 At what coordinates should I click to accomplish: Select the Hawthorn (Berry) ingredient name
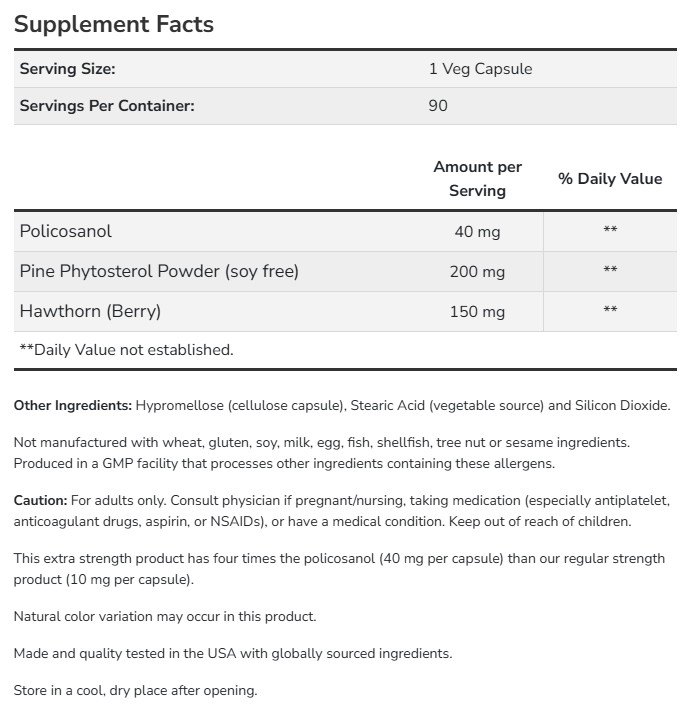click(90, 311)
